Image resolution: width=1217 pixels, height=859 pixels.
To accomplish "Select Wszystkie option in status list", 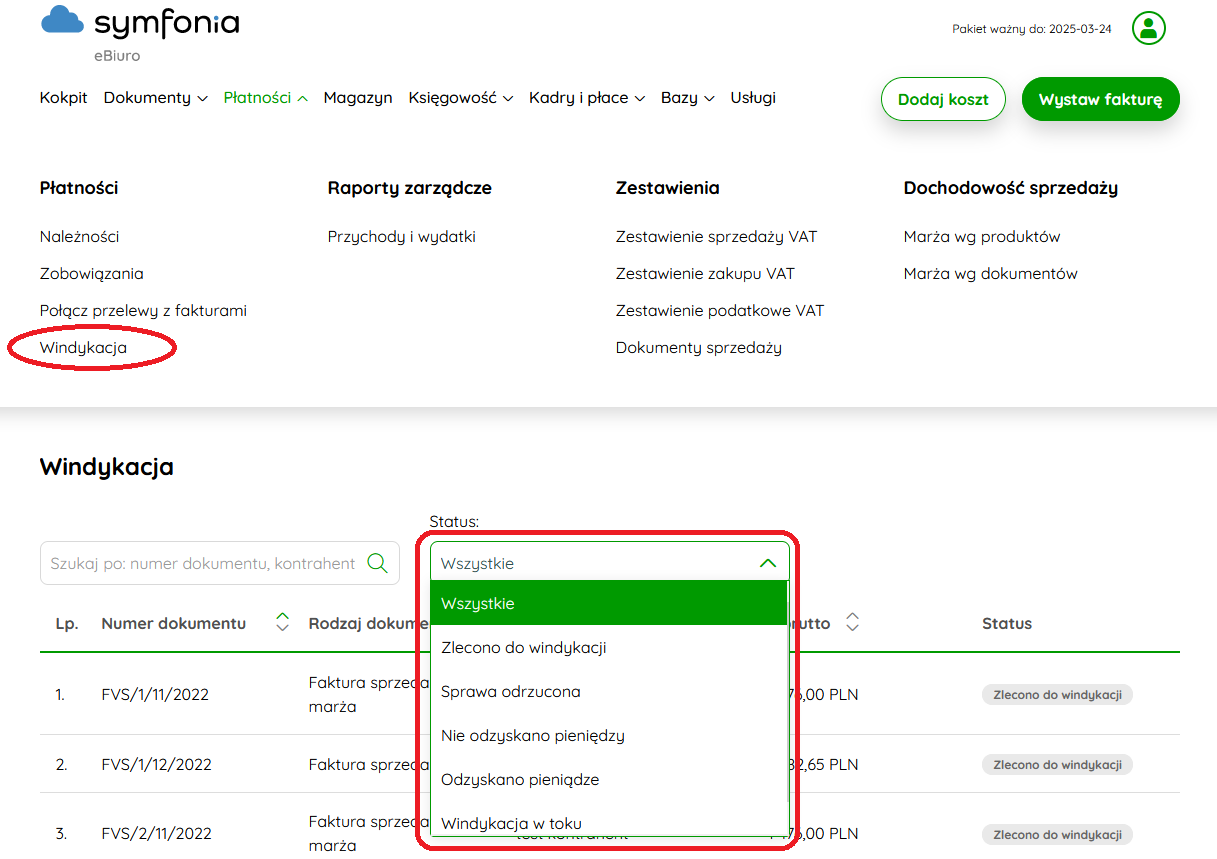I will tap(609, 604).
